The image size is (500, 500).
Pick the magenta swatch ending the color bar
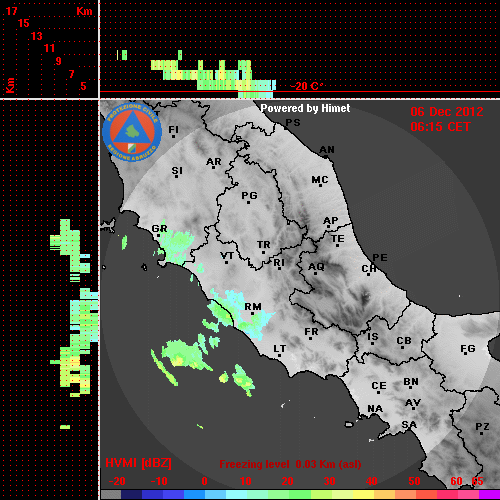click(489, 494)
